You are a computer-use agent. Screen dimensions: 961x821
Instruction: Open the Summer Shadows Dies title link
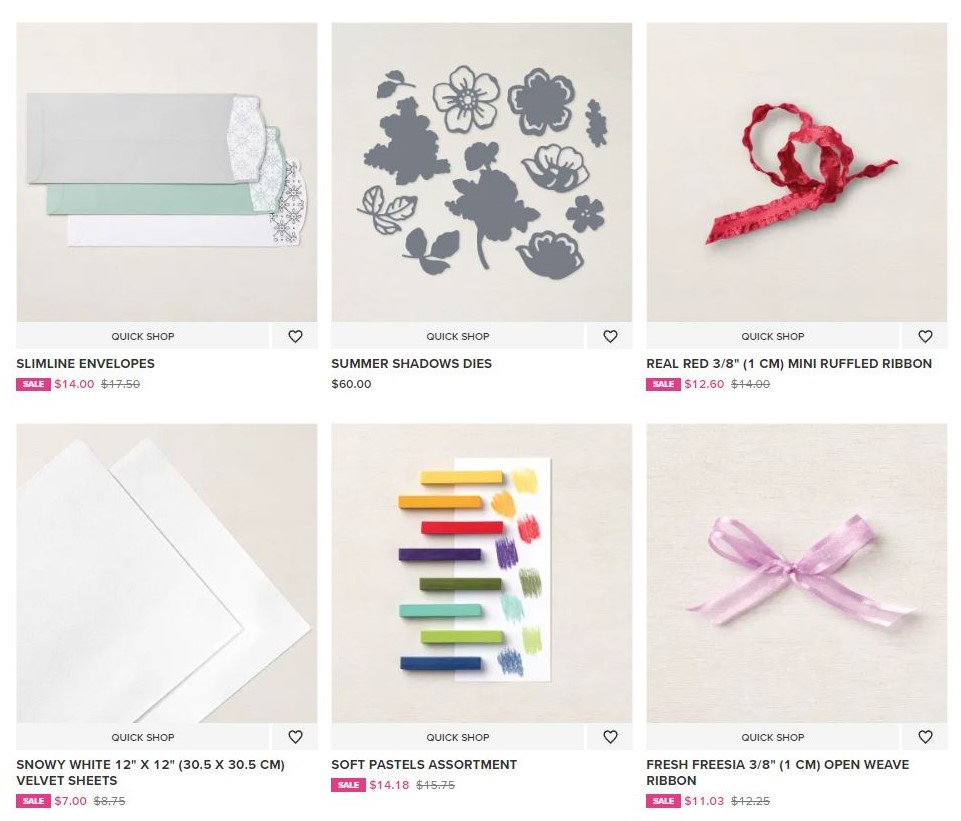tap(411, 363)
